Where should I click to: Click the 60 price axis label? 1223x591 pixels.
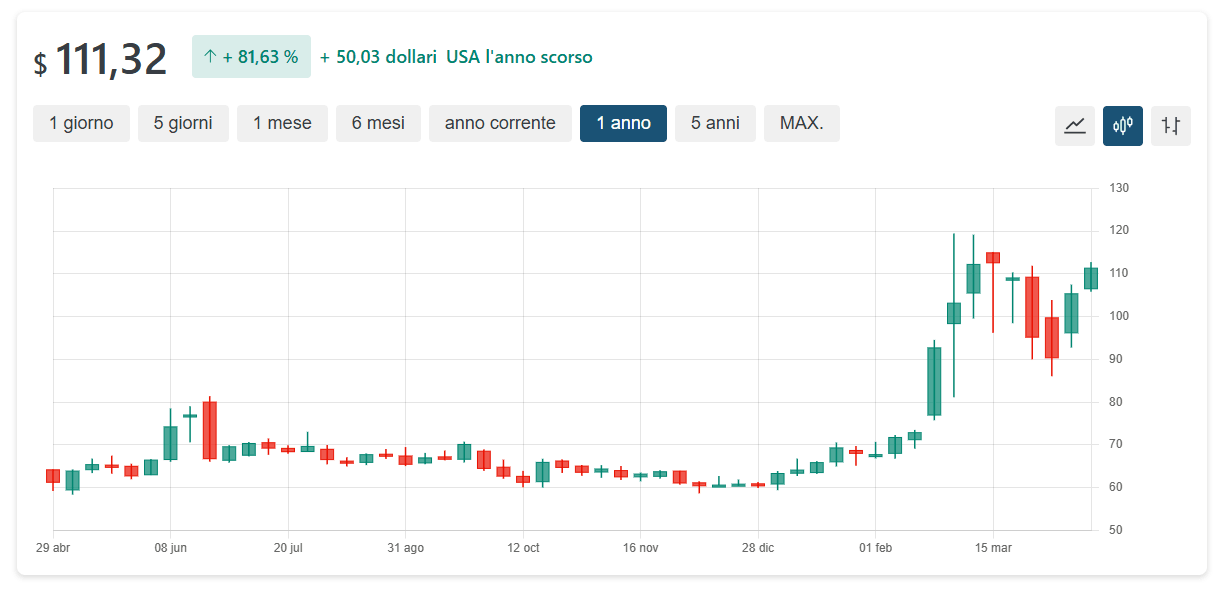point(1116,487)
